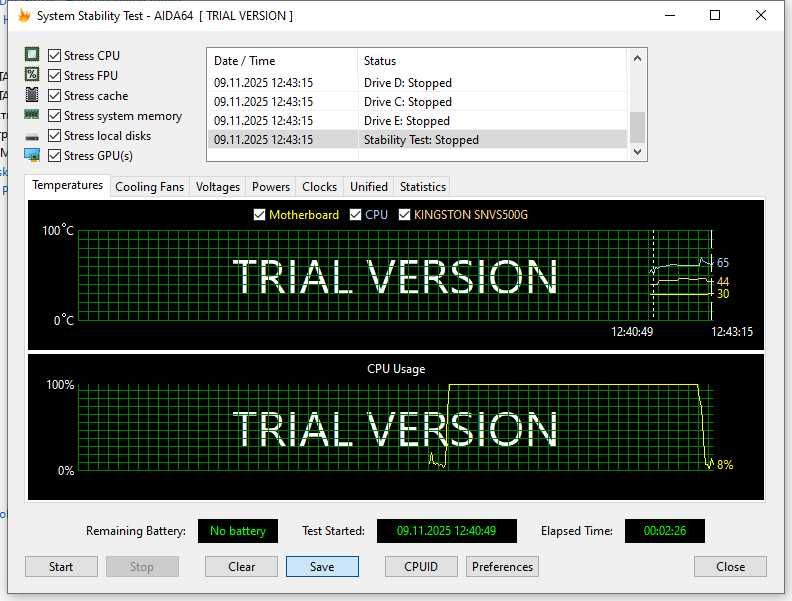Switch to the Clocks tab
Viewport: 792px width, 601px height.
click(319, 187)
